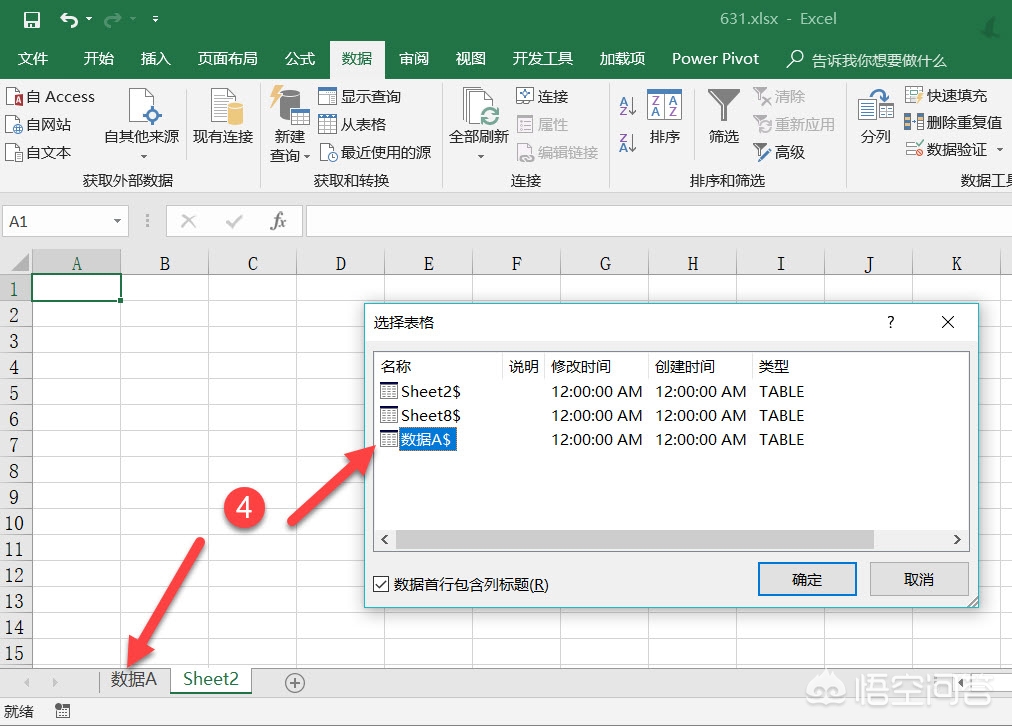Expand New Query (新建查询) dropdown
Image resolution: width=1012 pixels, height=726 pixels.
307,157
